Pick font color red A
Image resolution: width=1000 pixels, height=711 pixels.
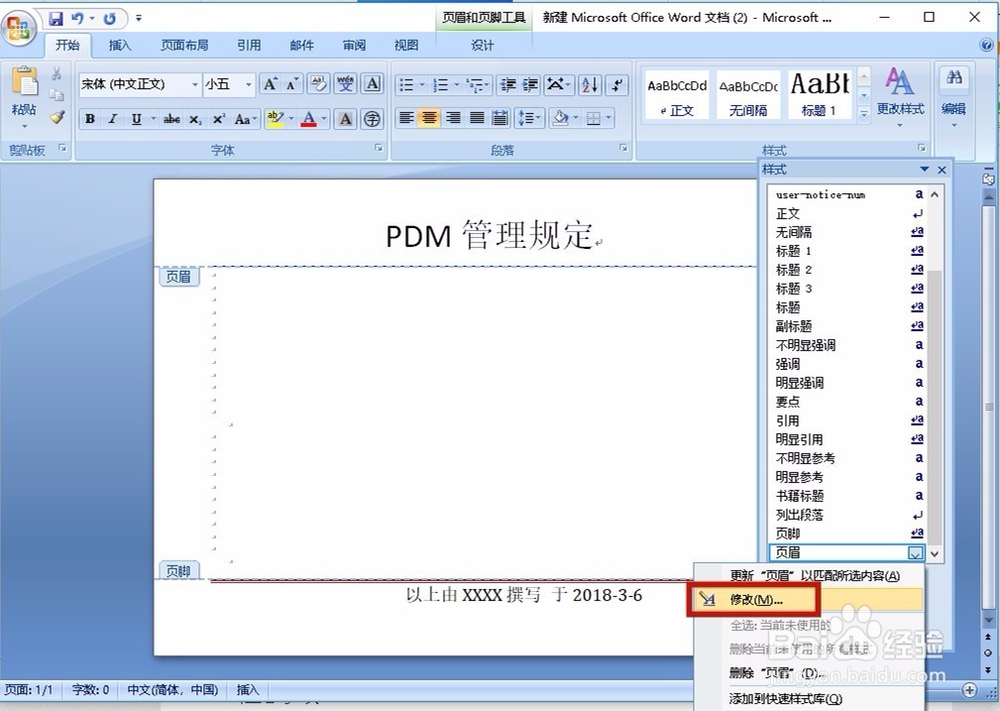click(309, 119)
